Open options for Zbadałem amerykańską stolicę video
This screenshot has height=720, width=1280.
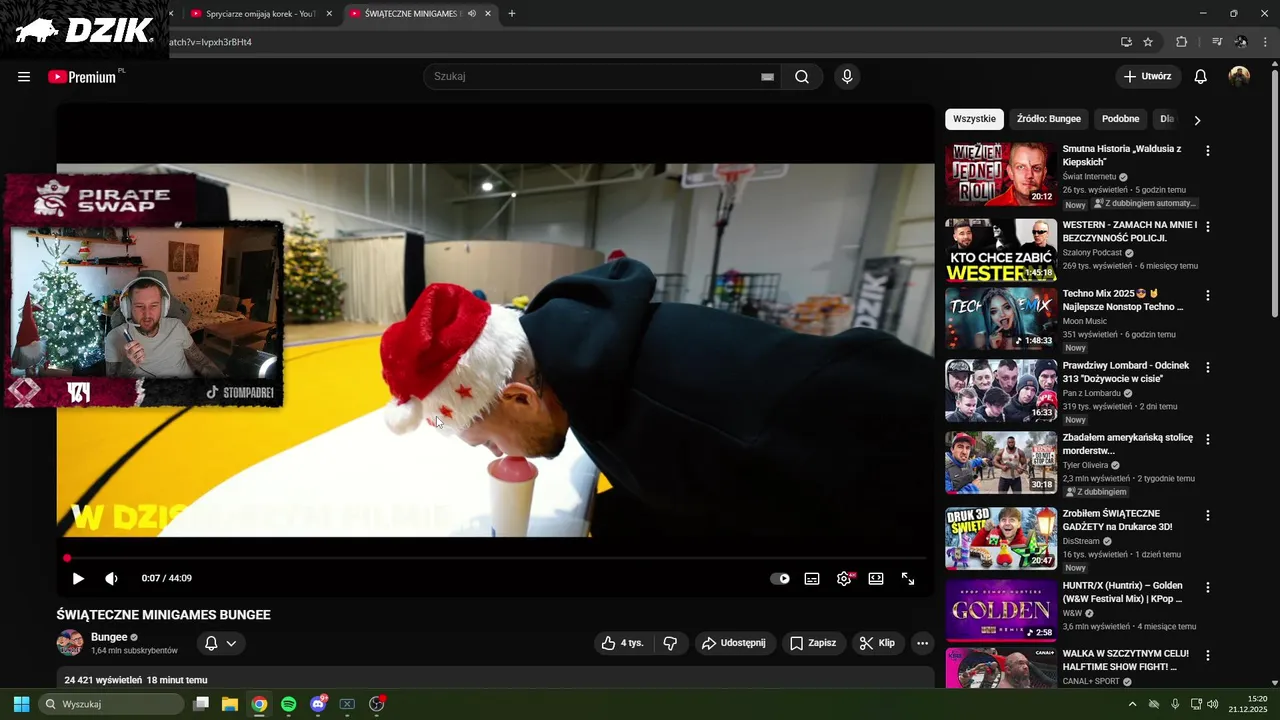pyautogui.click(x=1207, y=440)
